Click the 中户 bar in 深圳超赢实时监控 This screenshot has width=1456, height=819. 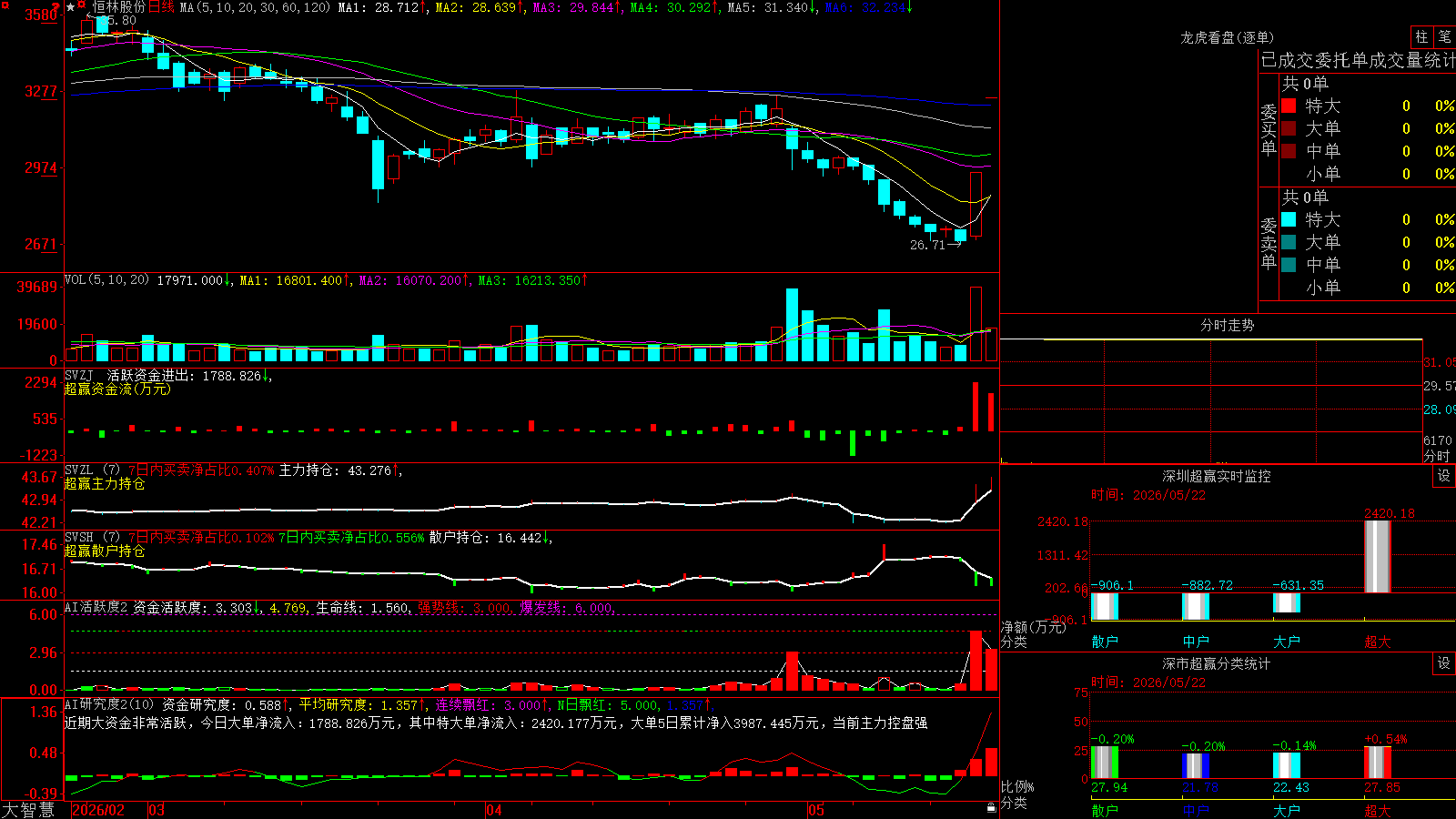[1196, 606]
